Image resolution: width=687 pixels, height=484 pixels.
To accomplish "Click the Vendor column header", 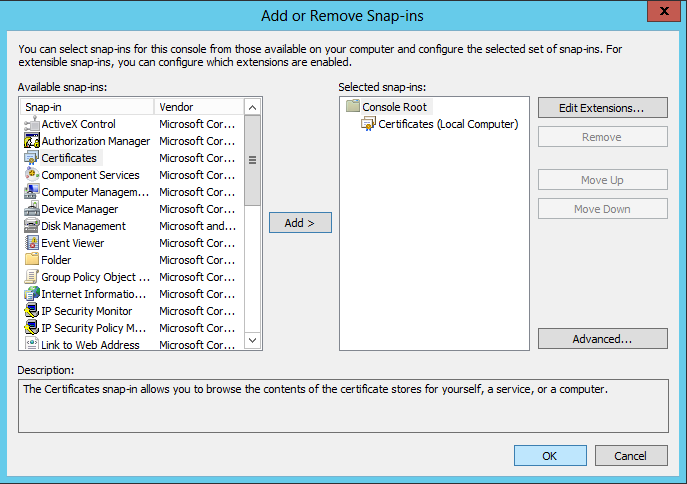I will [x=198, y=107].
